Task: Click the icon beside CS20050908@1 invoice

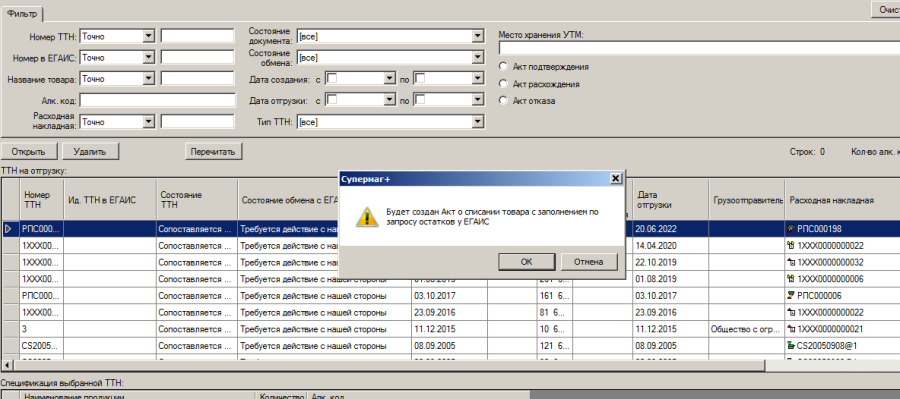Action: coord(792,346)
